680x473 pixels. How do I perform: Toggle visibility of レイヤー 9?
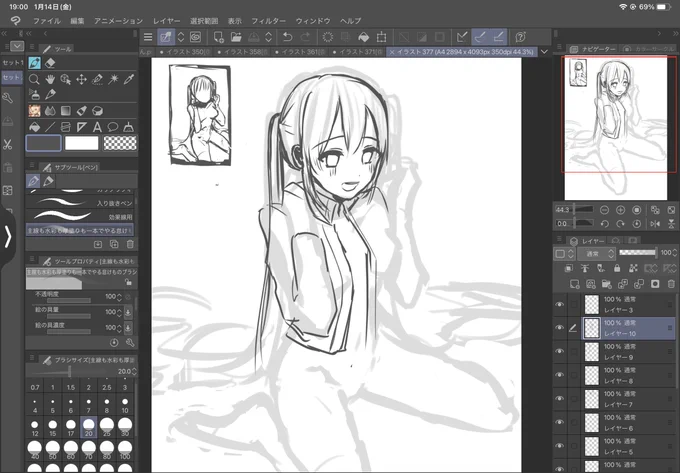click(x=559, y=351)
